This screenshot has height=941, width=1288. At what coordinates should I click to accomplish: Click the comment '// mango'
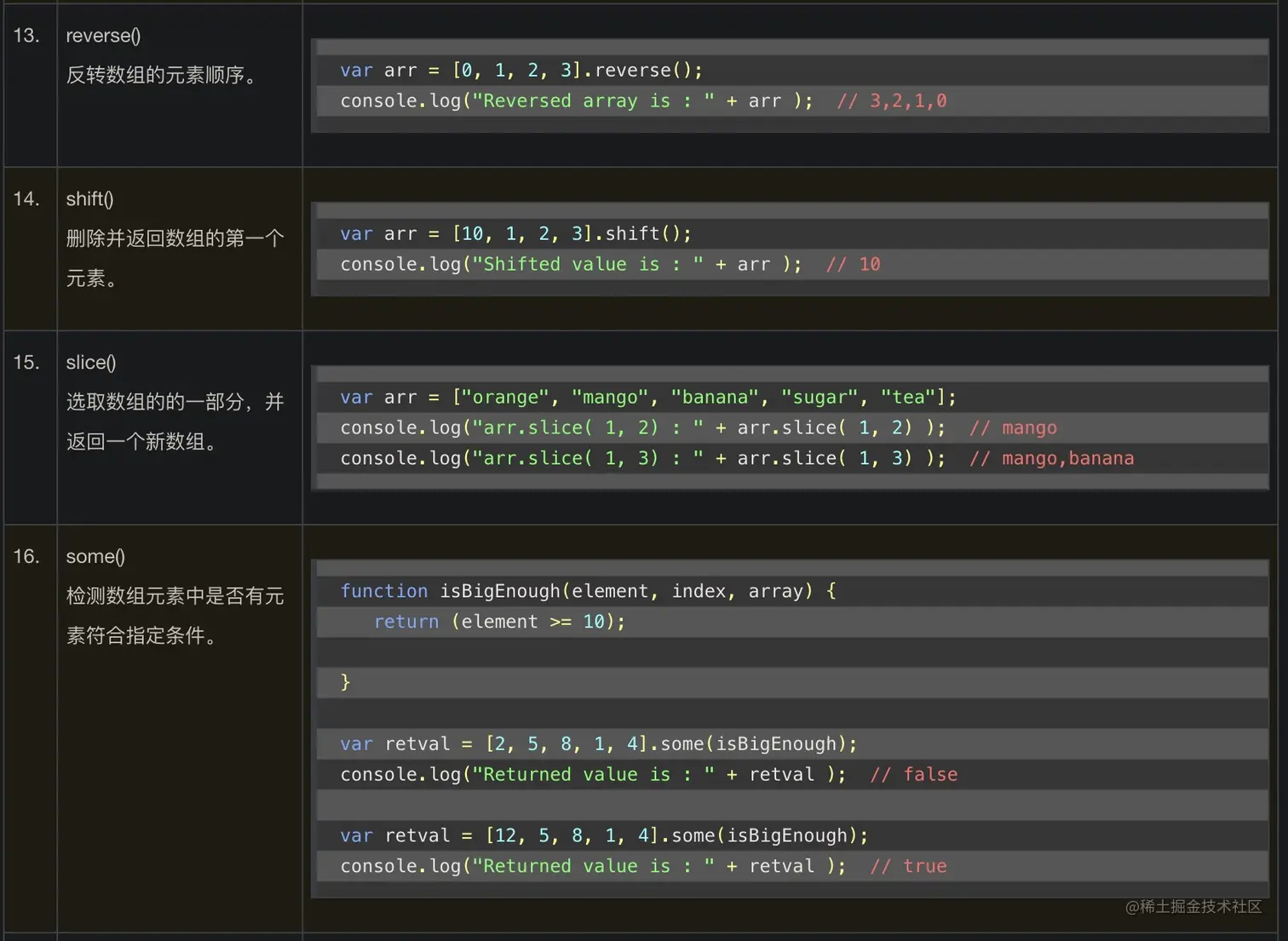pyautogui.click(x=1013, y=427)
